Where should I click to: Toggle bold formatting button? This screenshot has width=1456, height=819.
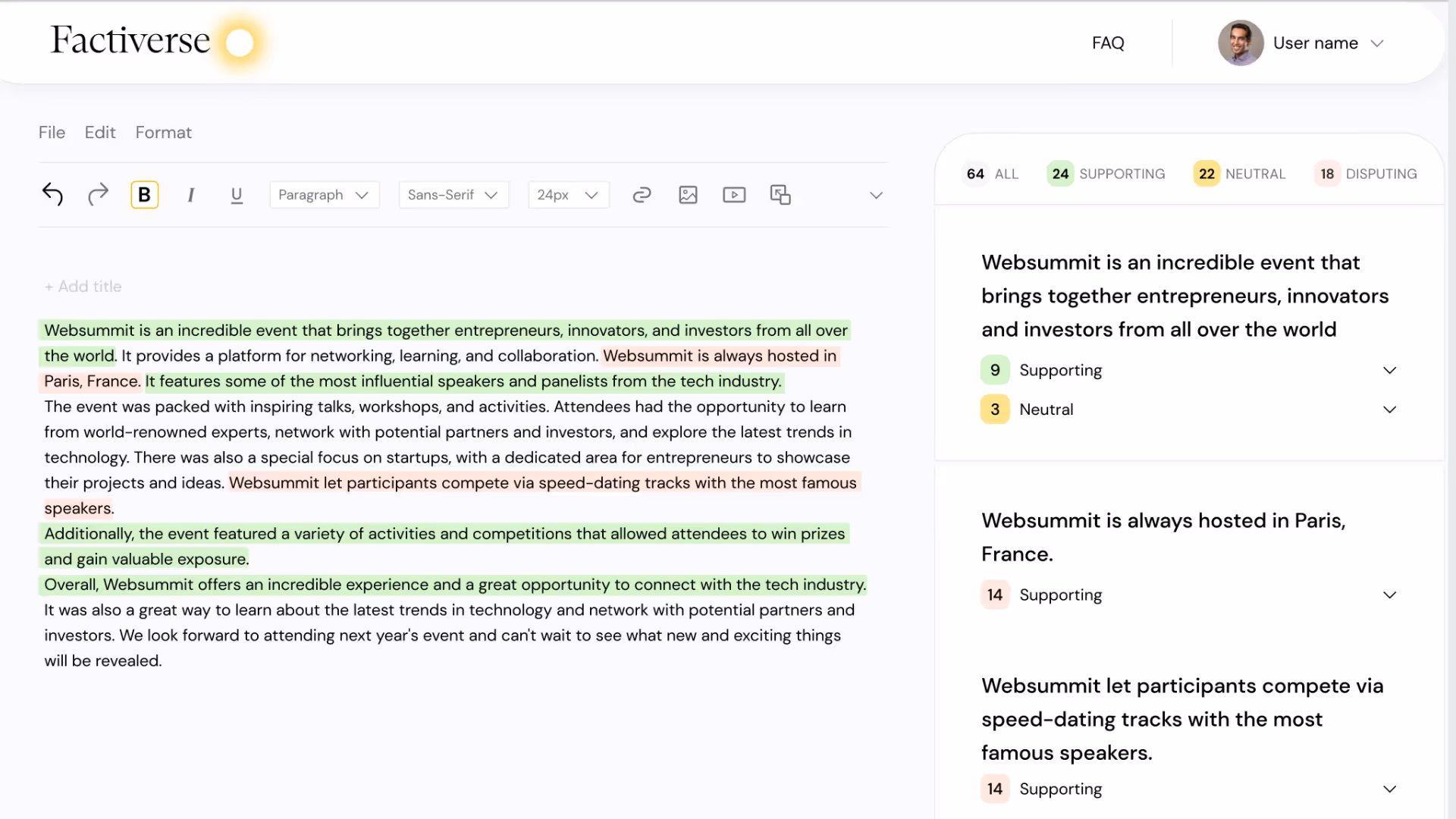click(144, 195)
